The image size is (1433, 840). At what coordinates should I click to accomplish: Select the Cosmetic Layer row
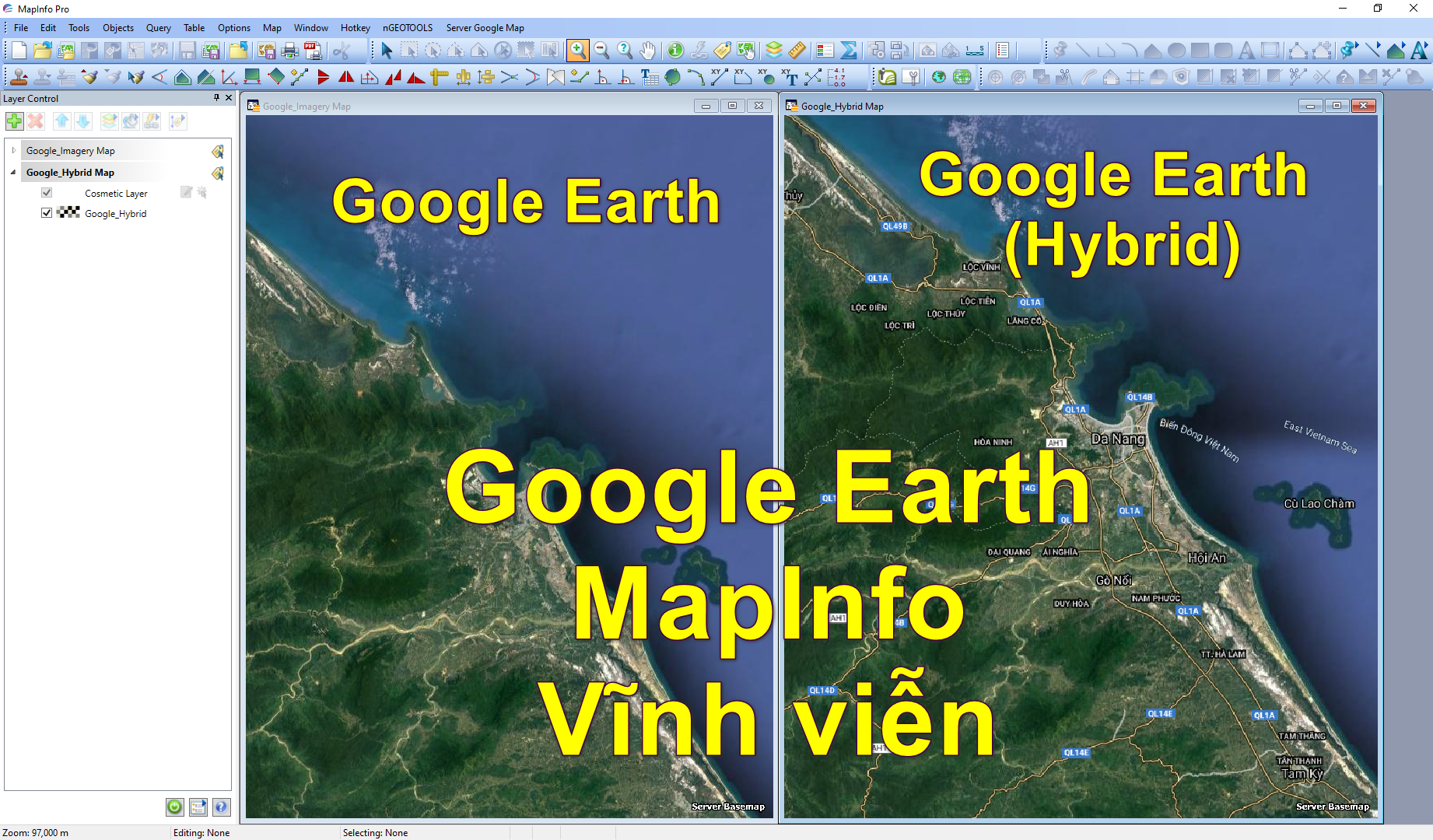pyautogui.click(x=116, y=193)
